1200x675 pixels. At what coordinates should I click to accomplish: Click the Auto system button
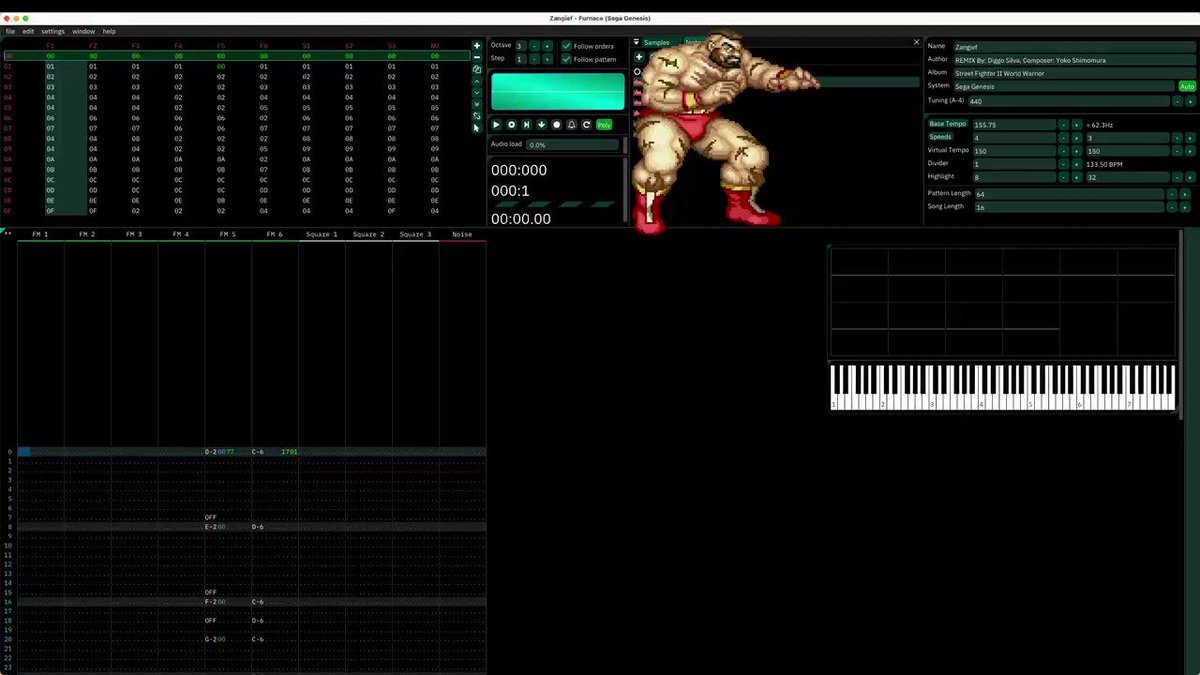(x=1187, y=86)
